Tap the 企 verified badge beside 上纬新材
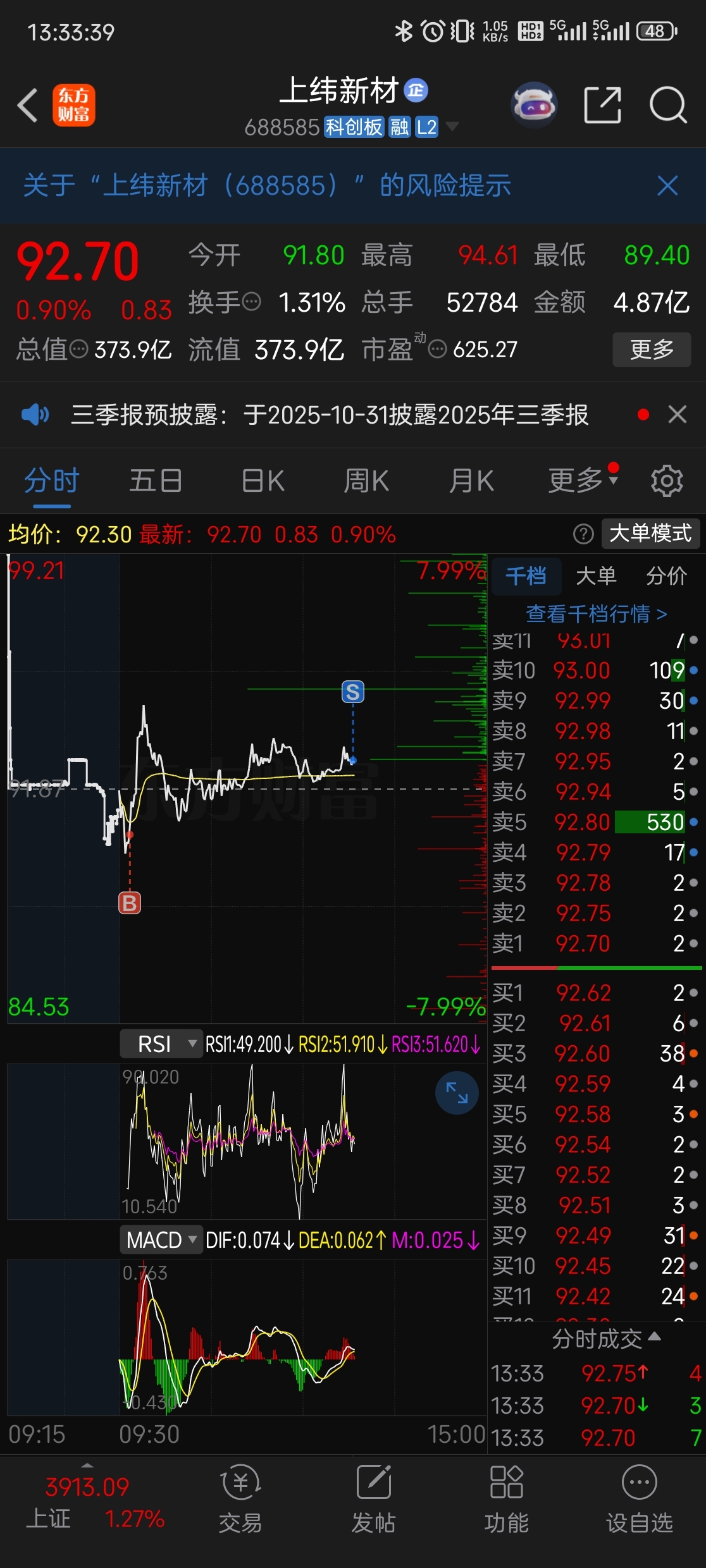The width and height of the screenshot is (706, 1568). pyautogui.click(x=416, y=90)
